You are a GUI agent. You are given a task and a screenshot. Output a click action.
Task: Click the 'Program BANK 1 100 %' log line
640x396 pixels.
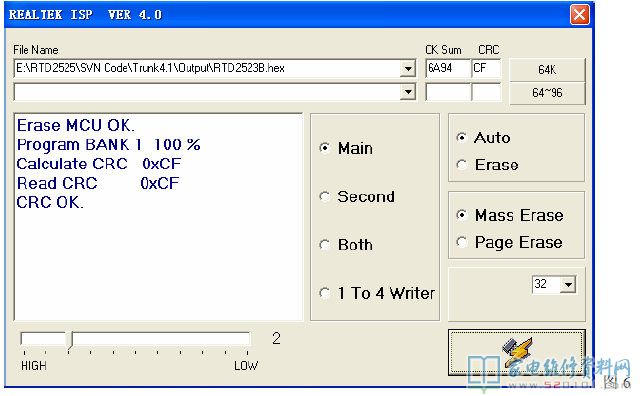pos(109,145)
